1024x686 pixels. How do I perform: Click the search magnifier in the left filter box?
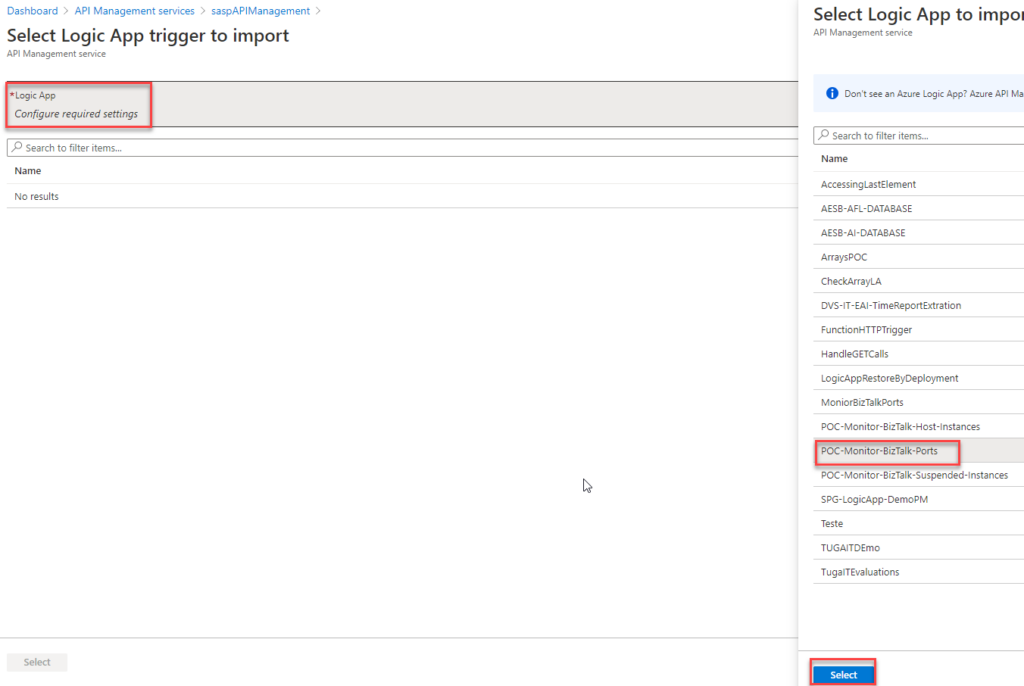click(16, 147)
